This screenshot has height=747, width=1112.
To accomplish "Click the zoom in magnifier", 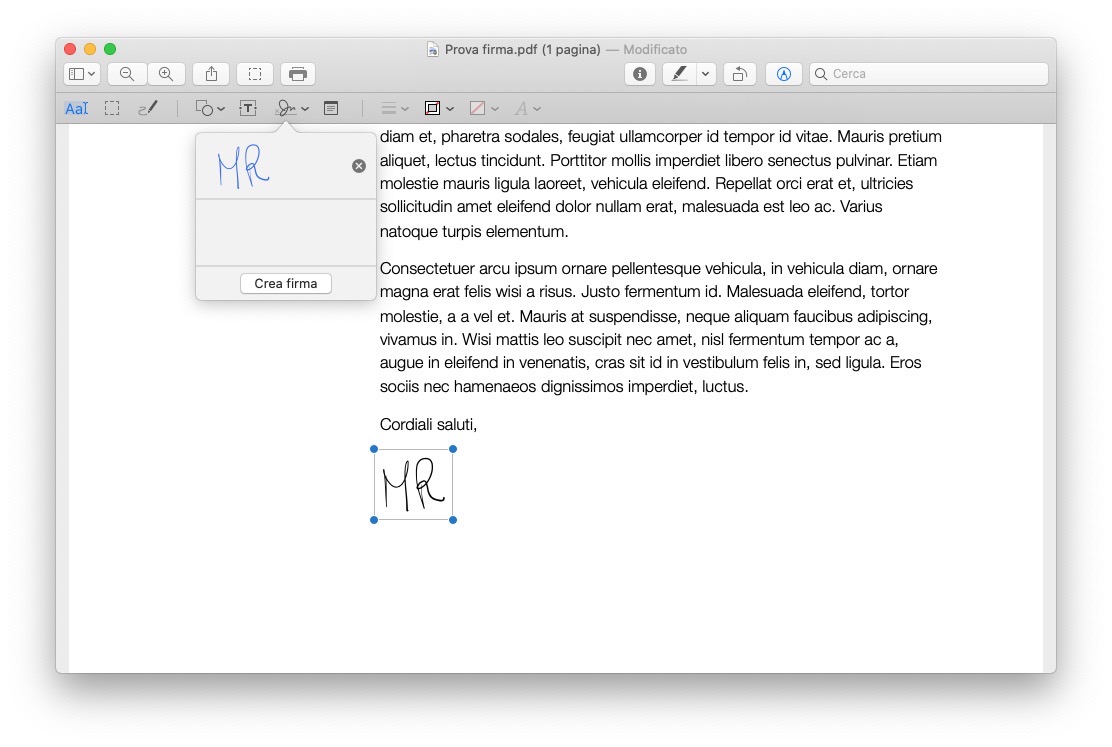I will [x=166, y=74].
